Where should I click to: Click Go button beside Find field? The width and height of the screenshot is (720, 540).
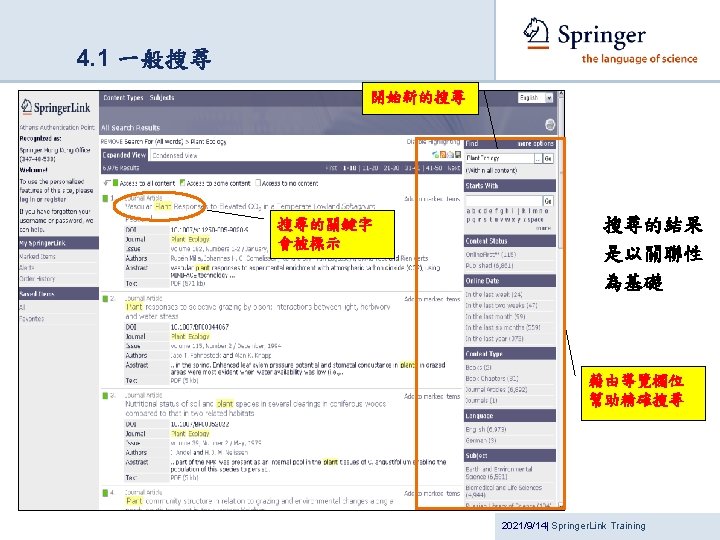pos(548,158)
